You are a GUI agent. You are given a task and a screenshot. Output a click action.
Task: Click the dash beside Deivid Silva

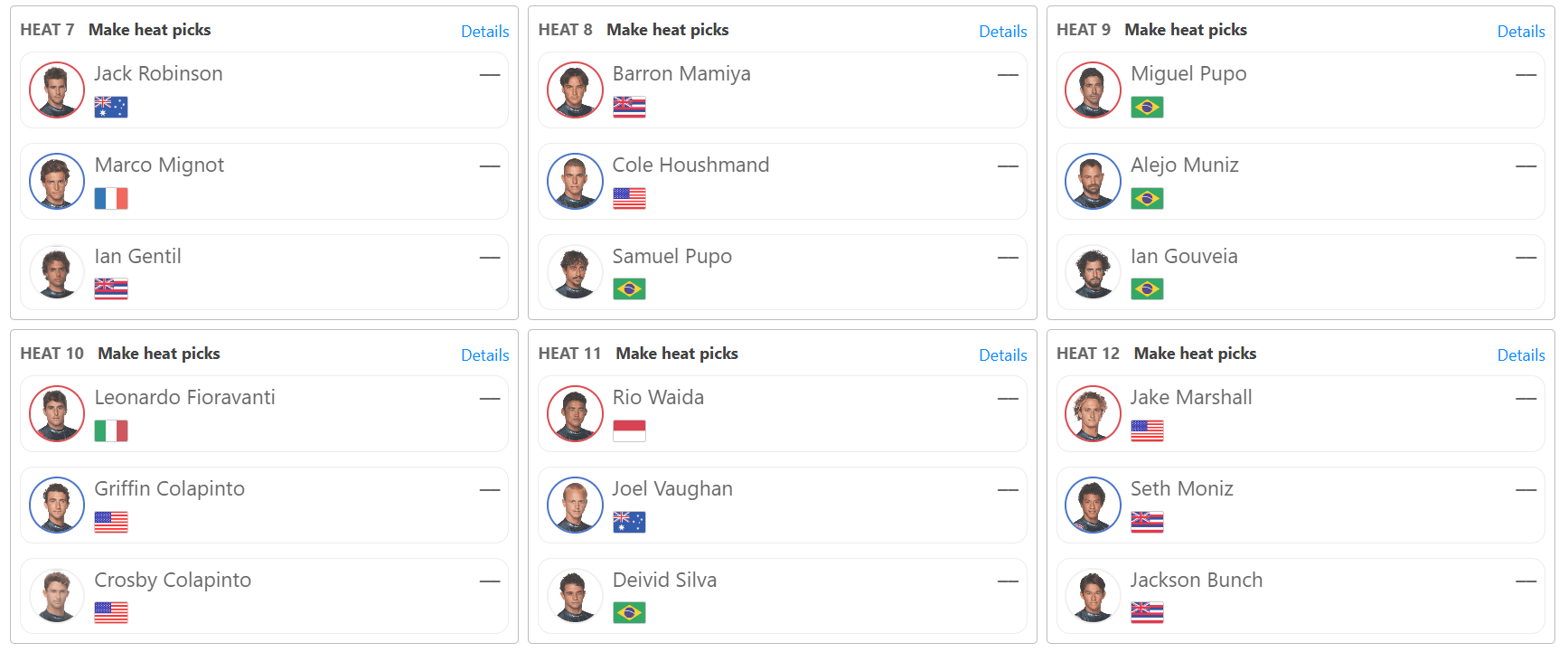(x=1008, y=581)
